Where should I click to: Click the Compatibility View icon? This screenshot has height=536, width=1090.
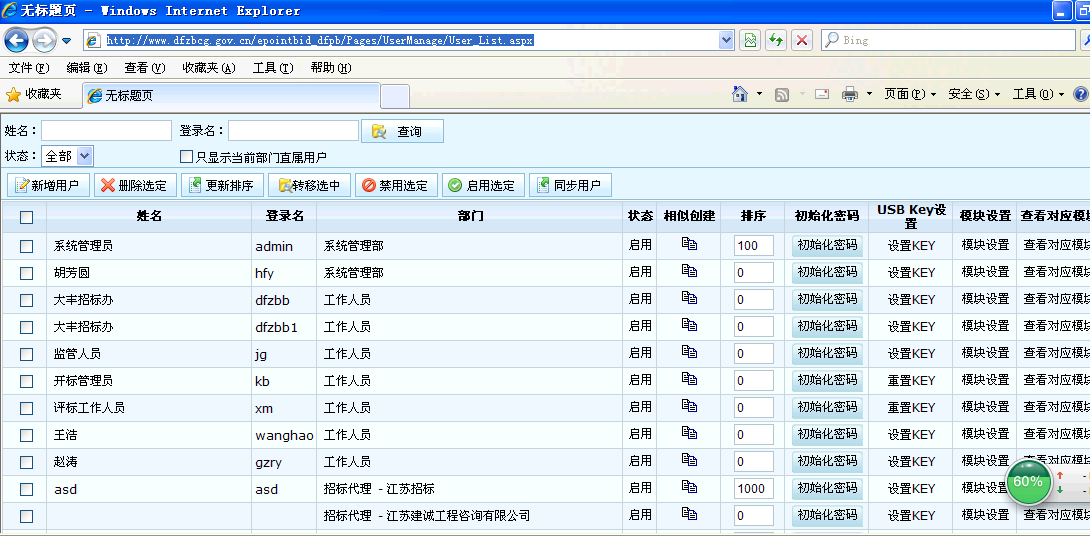click(x=750, y=40)
